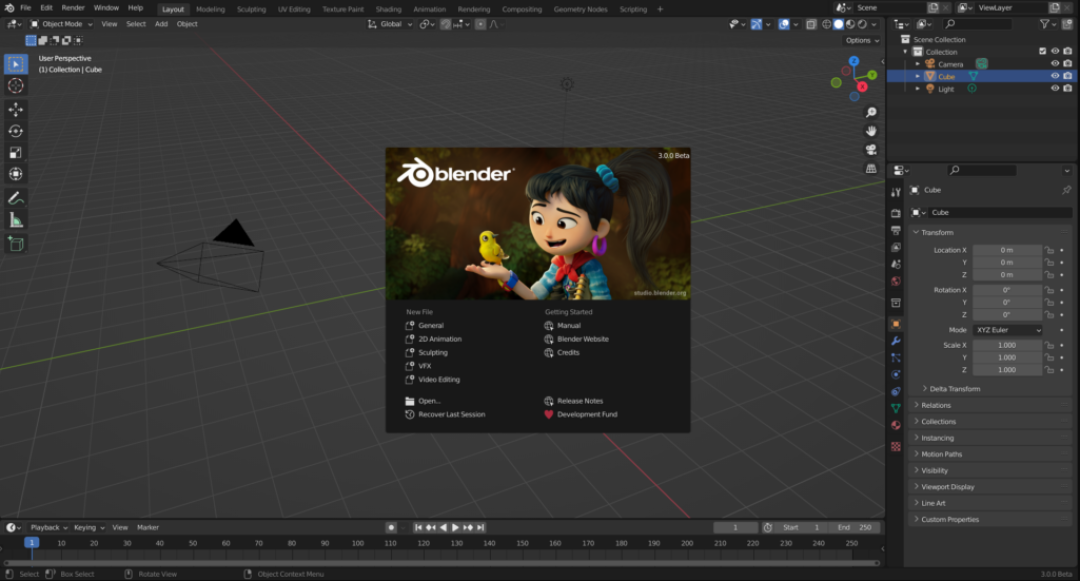The width and height of the screenshot is (1080, 581).
Task: Open the Render menu
Action: click(73, 8)
